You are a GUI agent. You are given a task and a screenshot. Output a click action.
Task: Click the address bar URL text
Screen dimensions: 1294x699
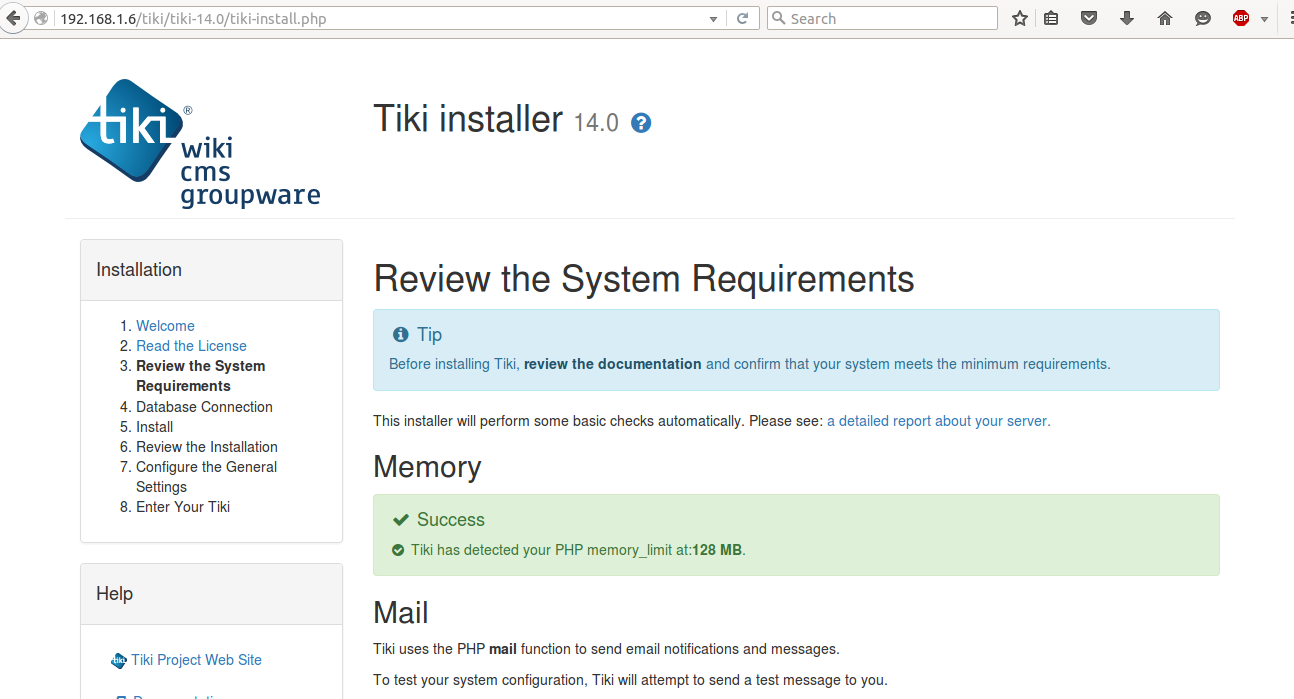[193, 18]
